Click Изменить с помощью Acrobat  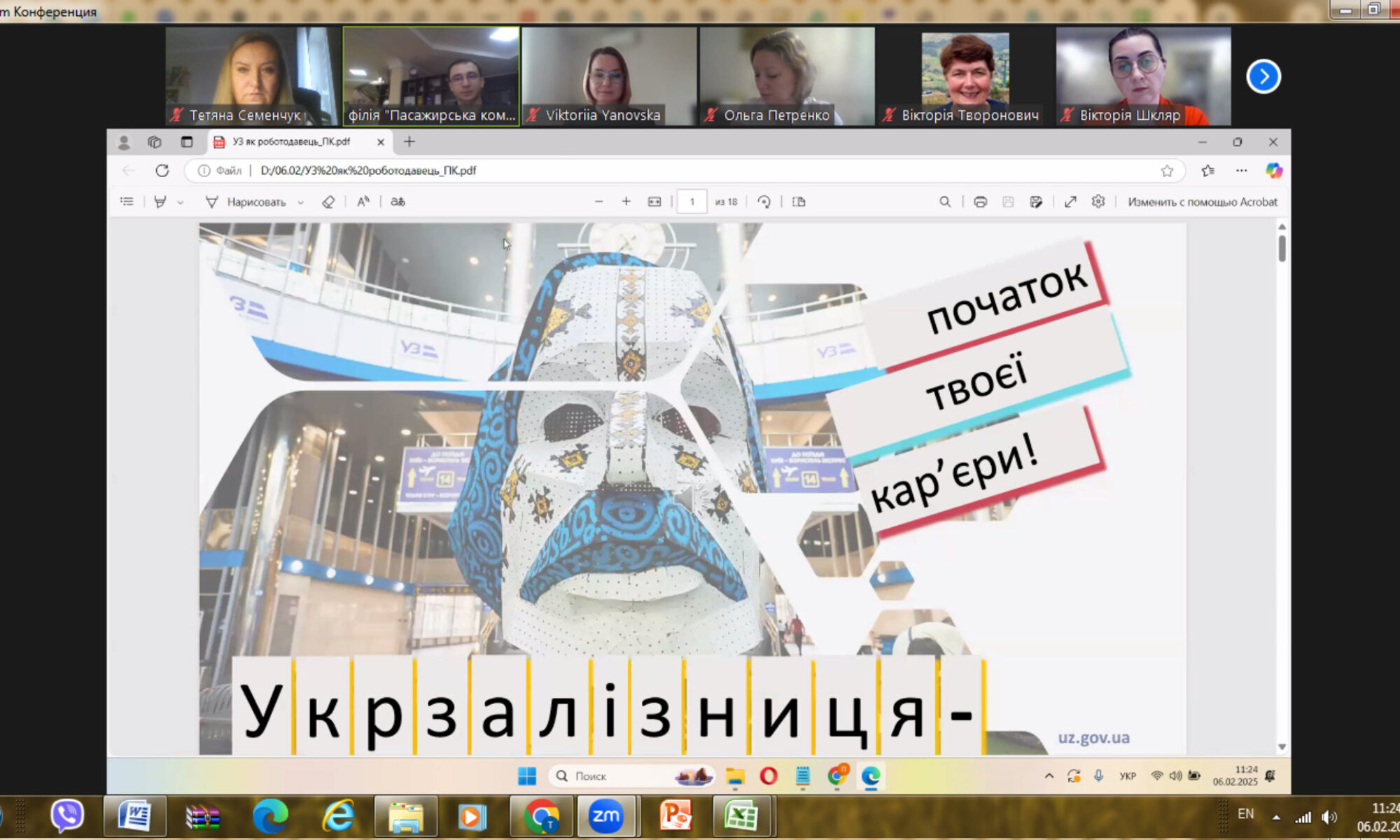point(1203,202)
